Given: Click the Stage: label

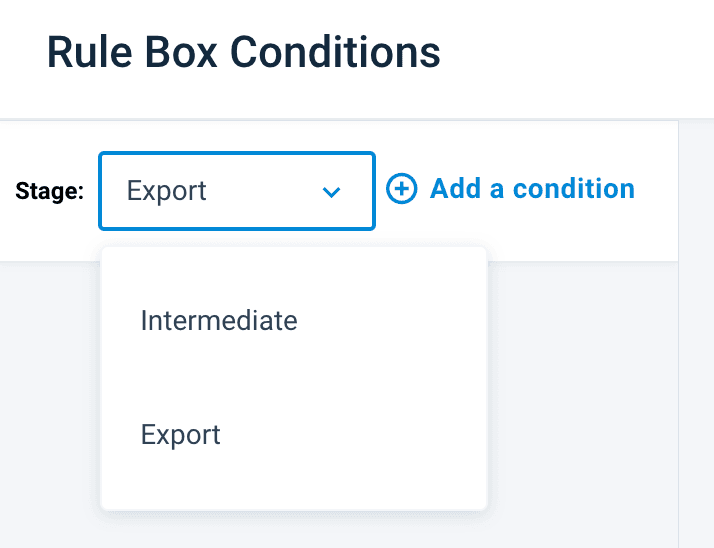Looking at the screenshot, I should pos(50,192).
